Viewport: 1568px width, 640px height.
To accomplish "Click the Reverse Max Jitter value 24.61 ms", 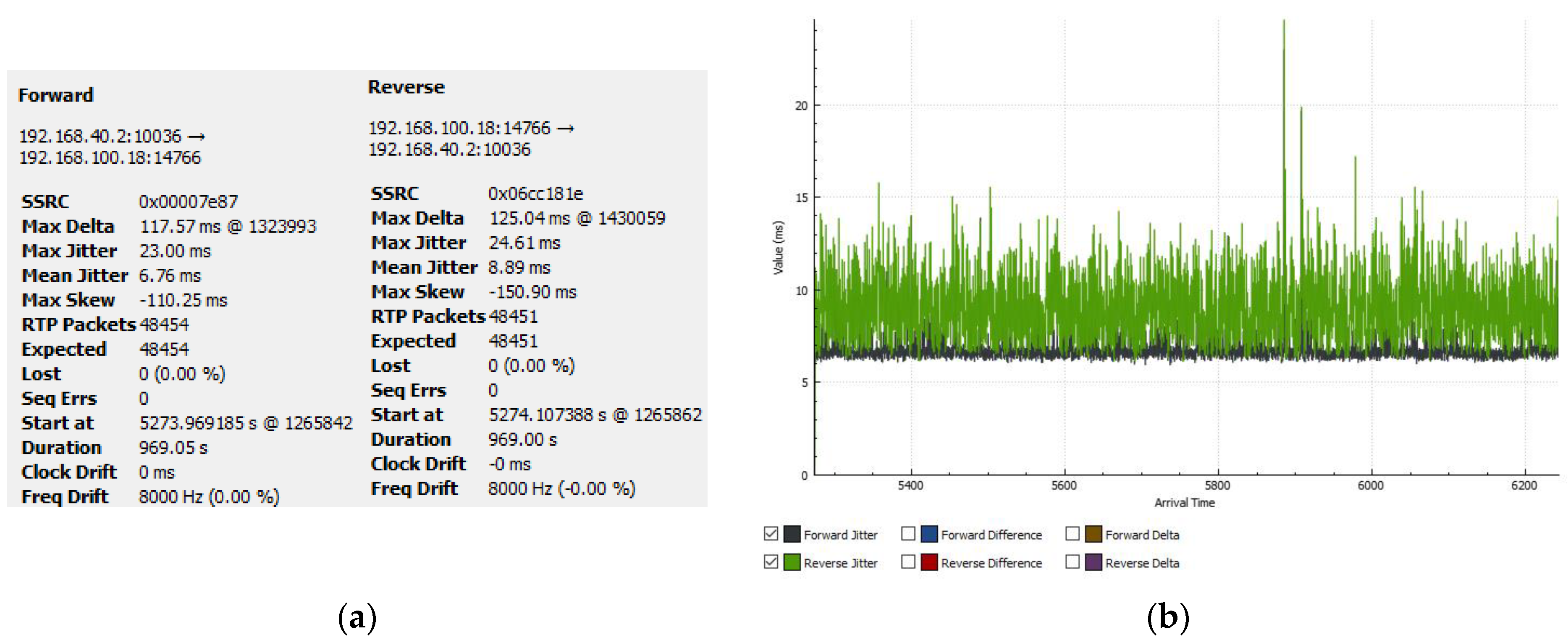I will [524, 243].
